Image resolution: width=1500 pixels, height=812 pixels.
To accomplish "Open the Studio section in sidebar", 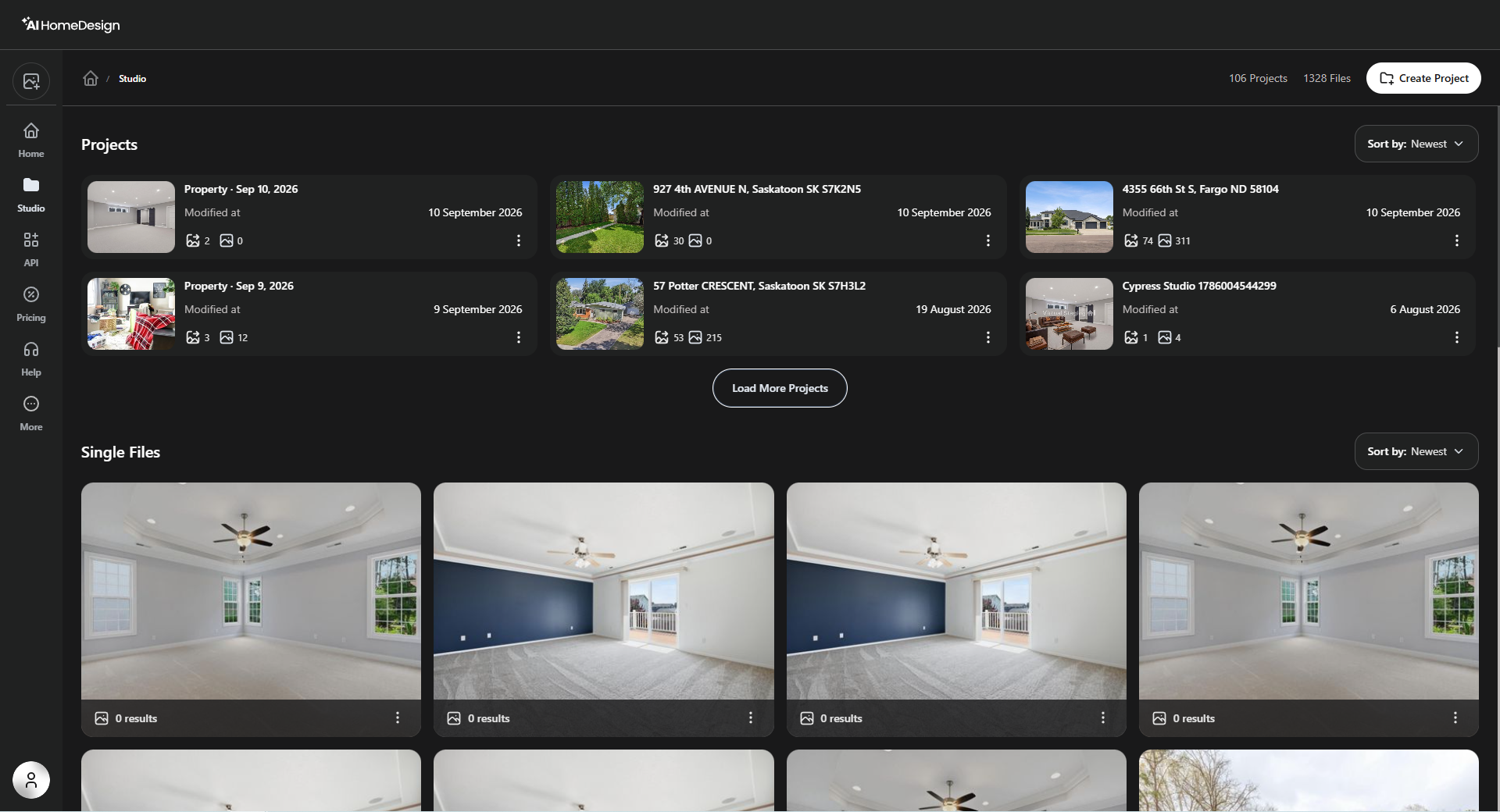I will [x=31, y=195].
